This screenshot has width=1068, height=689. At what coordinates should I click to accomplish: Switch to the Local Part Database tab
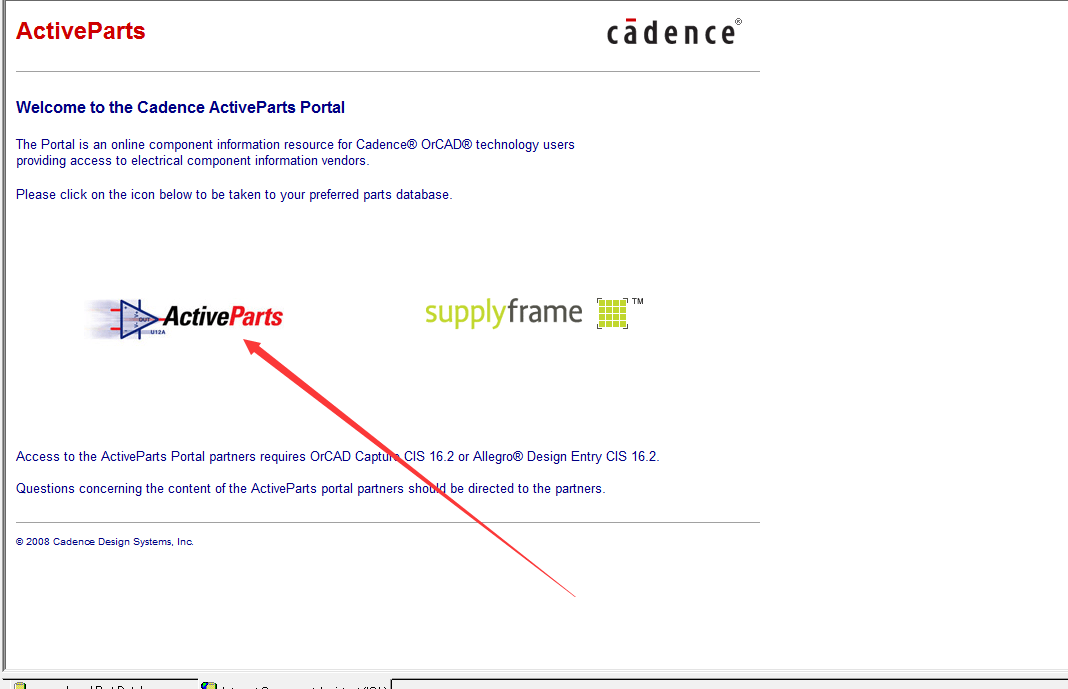pos(101,684)
